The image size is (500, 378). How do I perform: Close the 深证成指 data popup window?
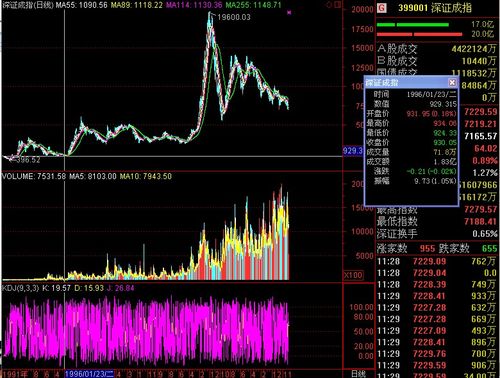point(452,82)
